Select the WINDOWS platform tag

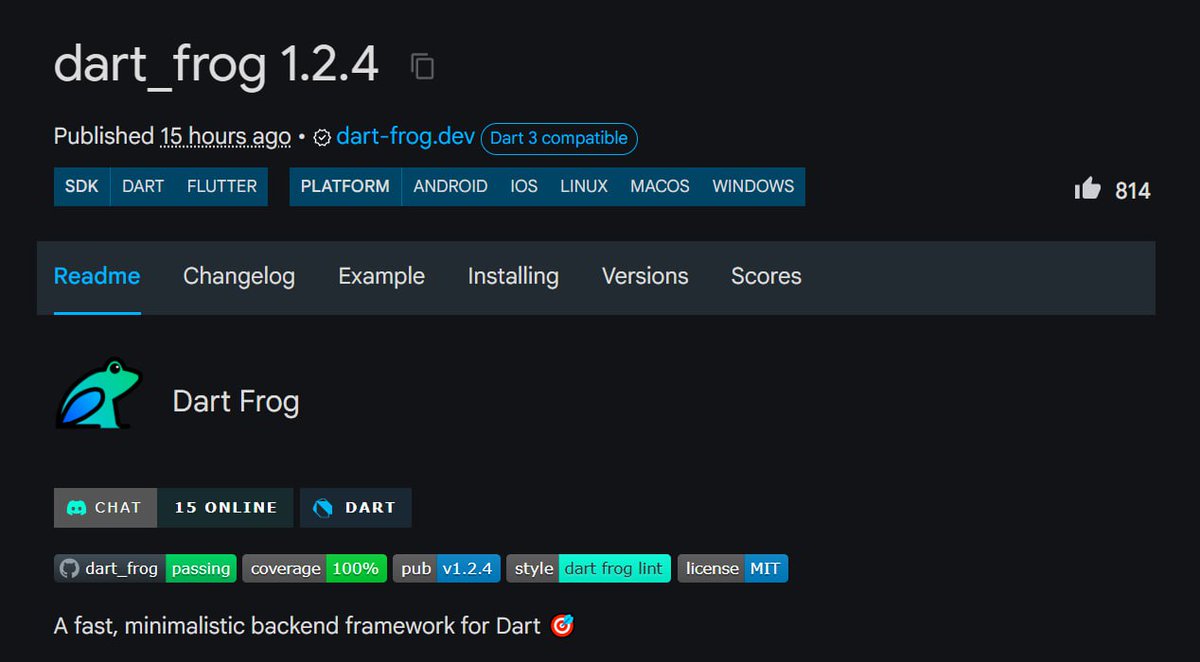click(x=753, y=186)
